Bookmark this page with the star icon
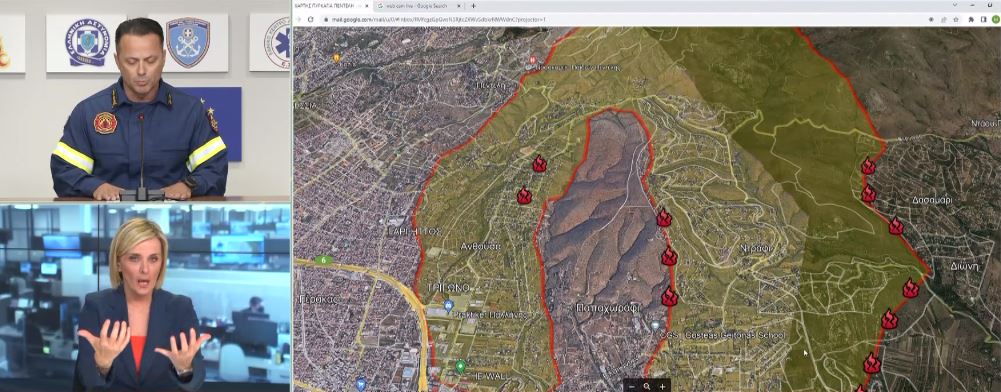The image size is (1001, 392). pyautogui.click(x=956, y=19)
